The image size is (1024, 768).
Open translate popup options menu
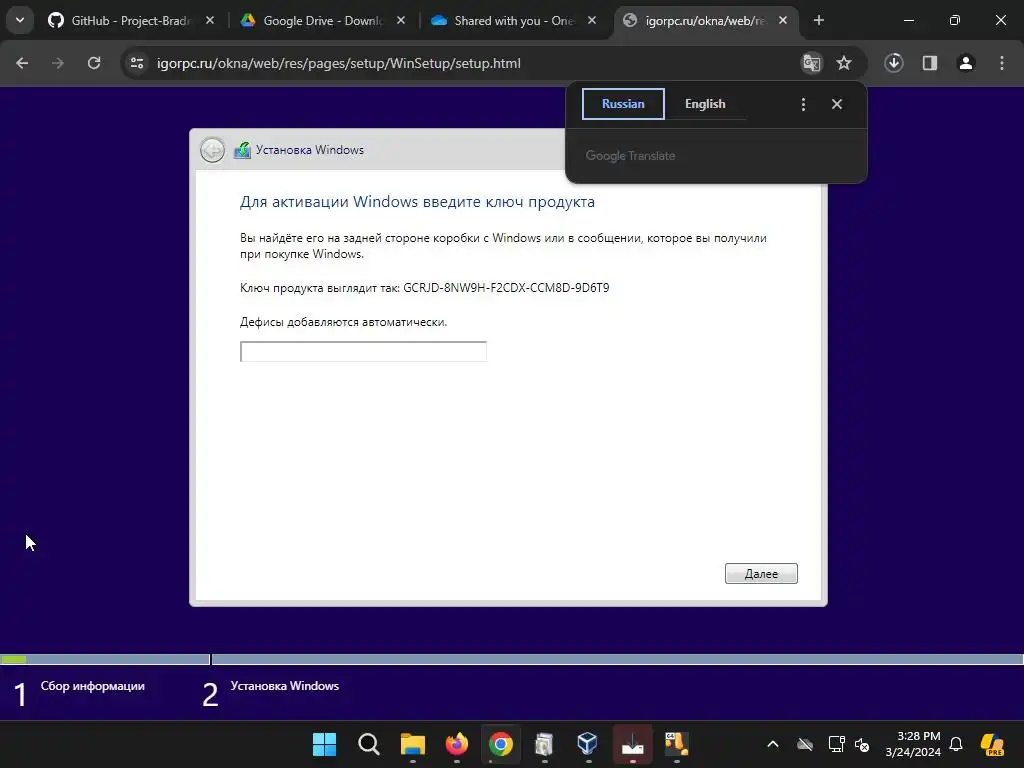click(x=803, y=104)
